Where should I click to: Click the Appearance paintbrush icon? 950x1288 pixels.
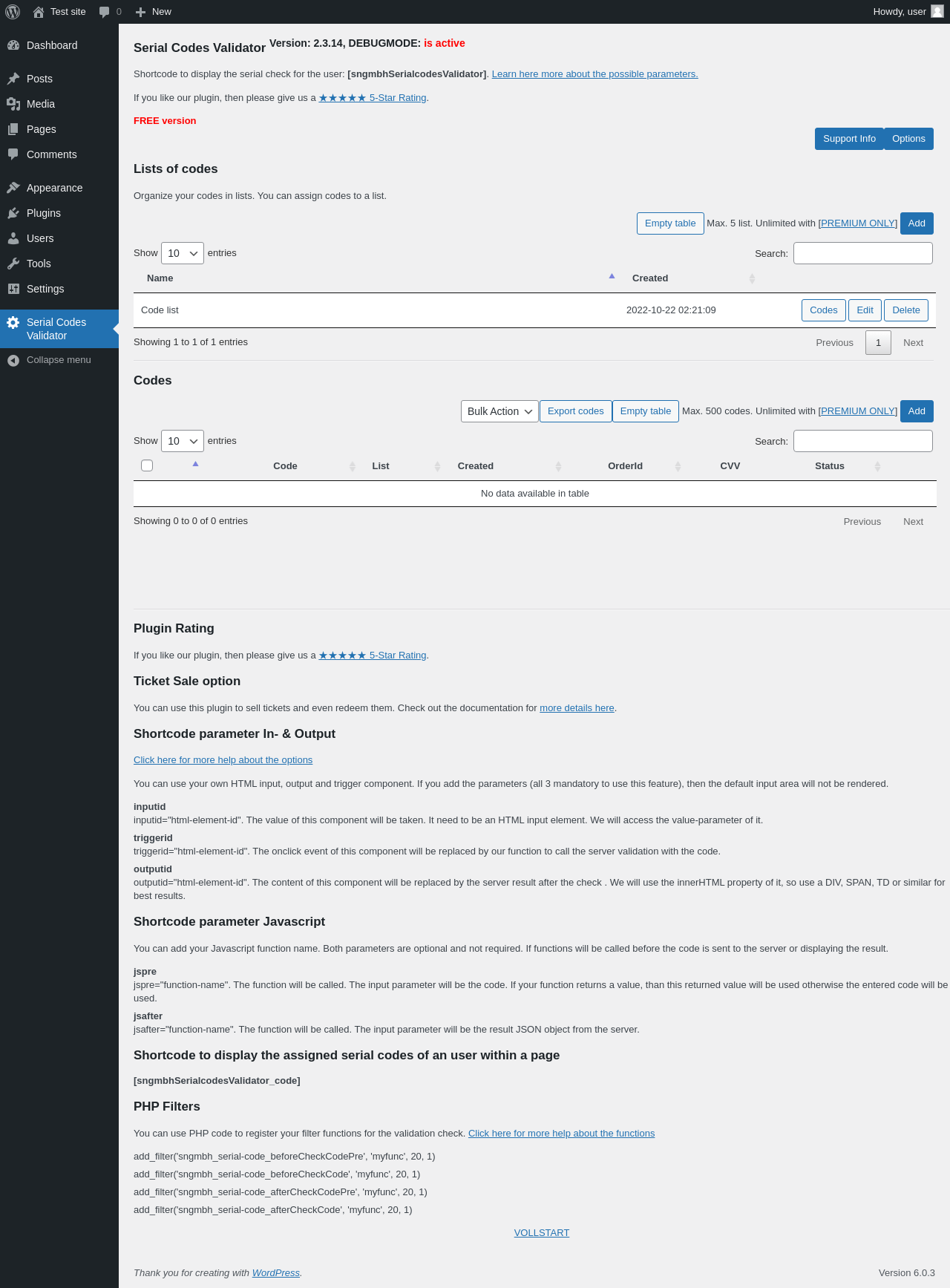[x=13, y=188]
